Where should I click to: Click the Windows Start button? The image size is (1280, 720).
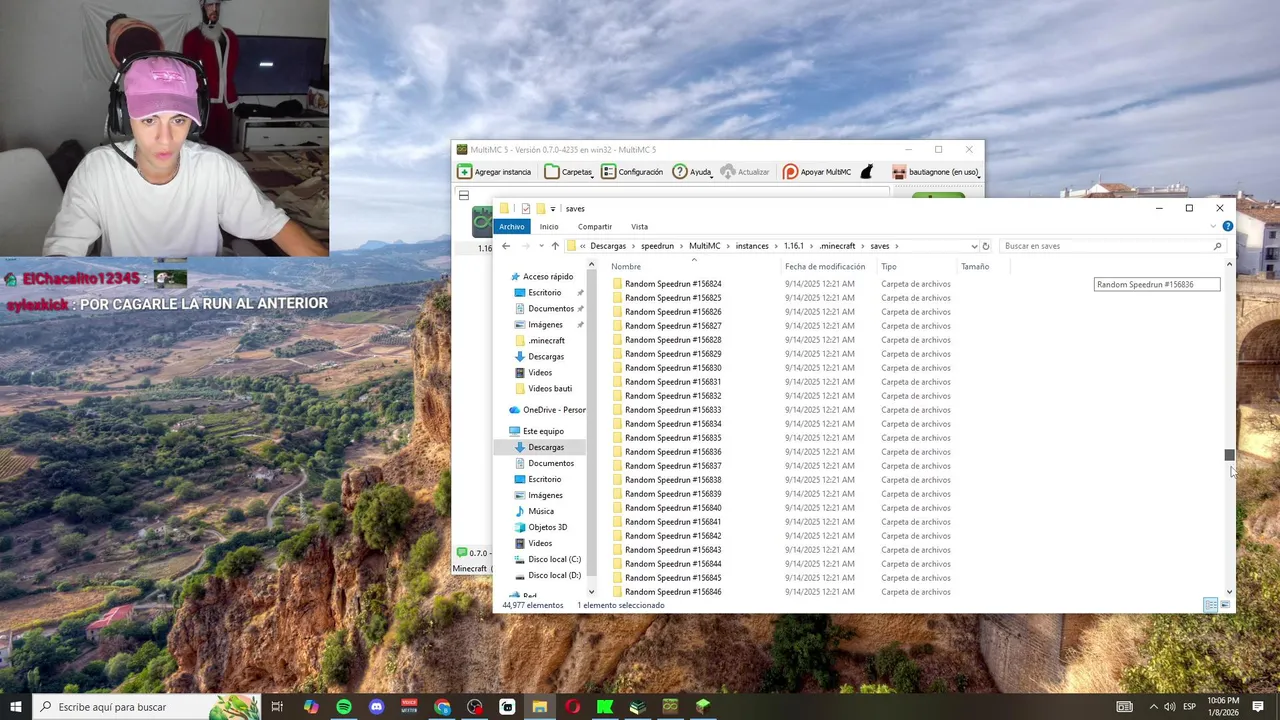pos(16,707)
